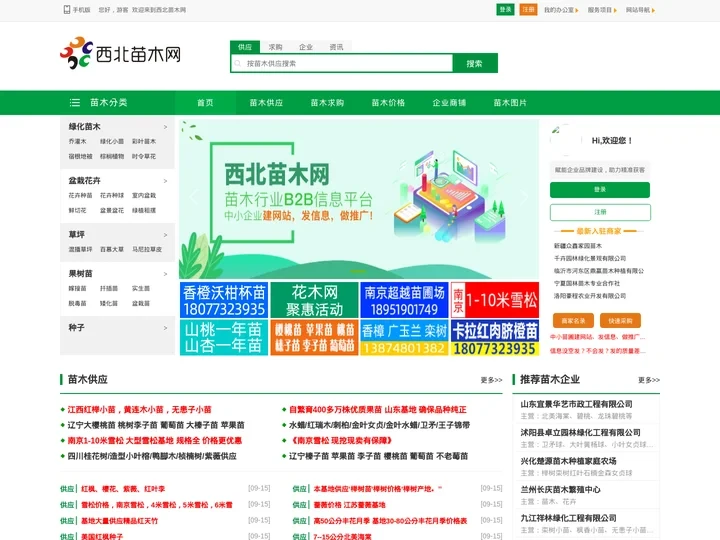The width and height of the screenshot is (720, 540).
Task: Open the 我的办公室 dropdown in top bar
Action: pos(561,10)
